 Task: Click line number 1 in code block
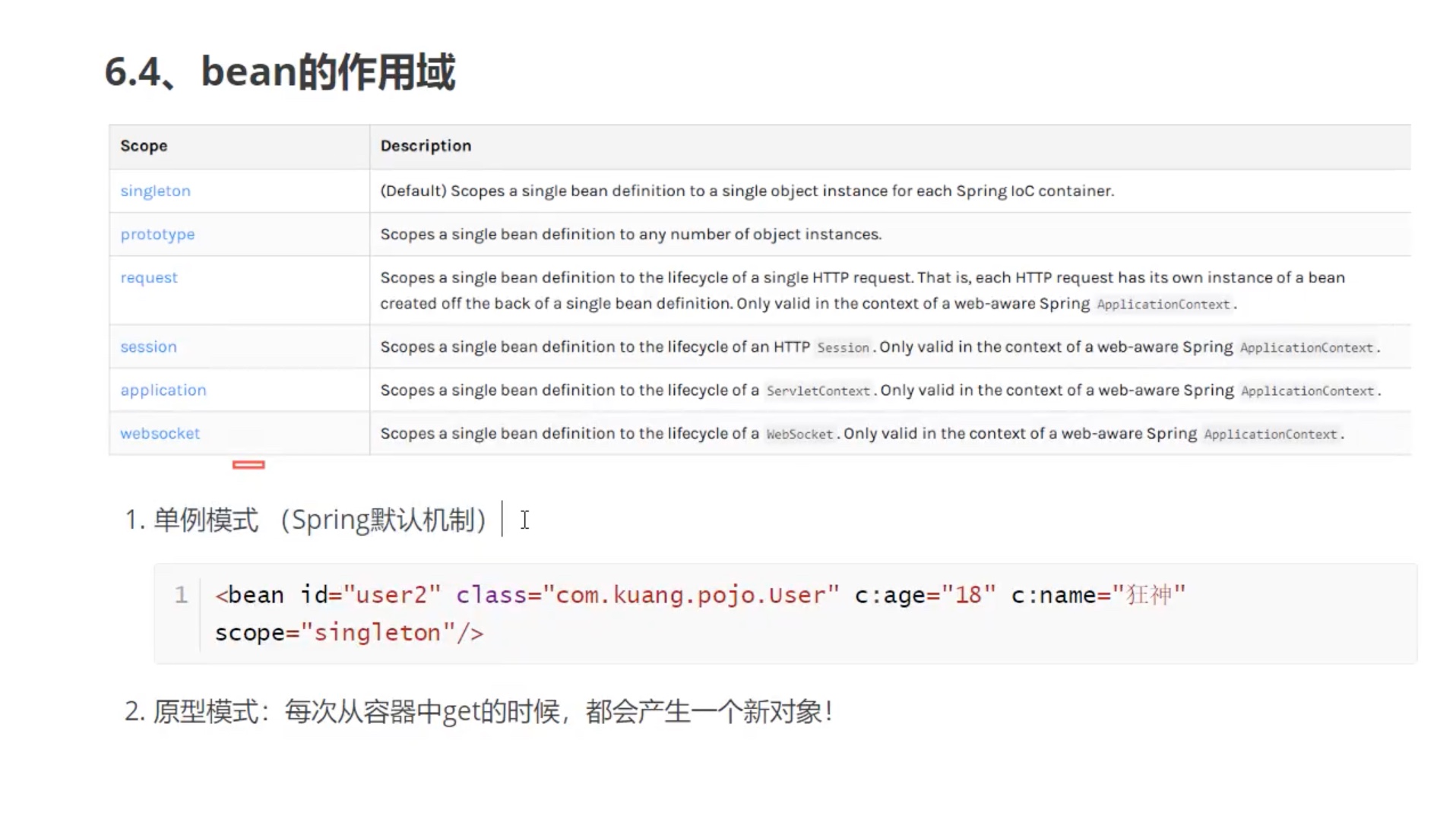tap(181, 594)
